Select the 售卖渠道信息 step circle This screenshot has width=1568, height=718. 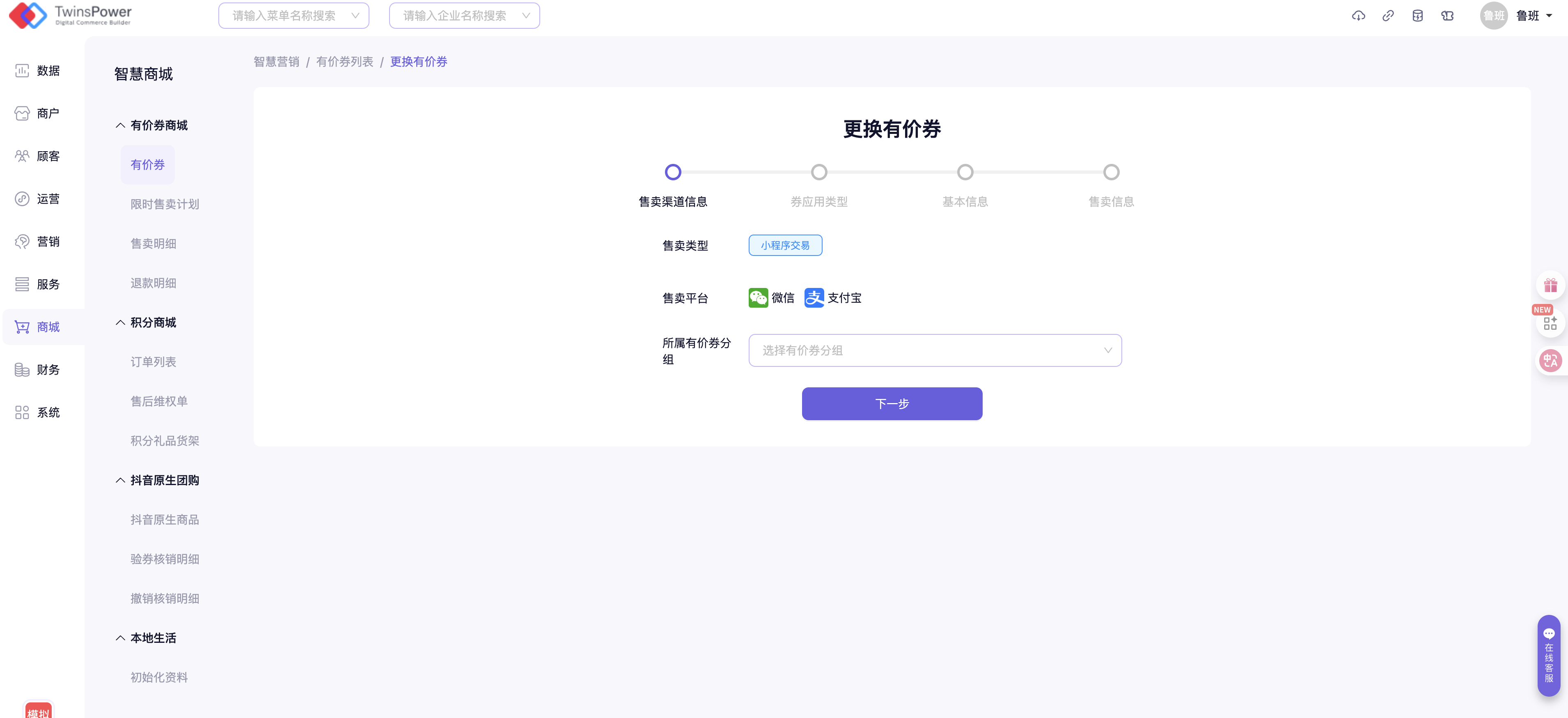pos(673,173)
